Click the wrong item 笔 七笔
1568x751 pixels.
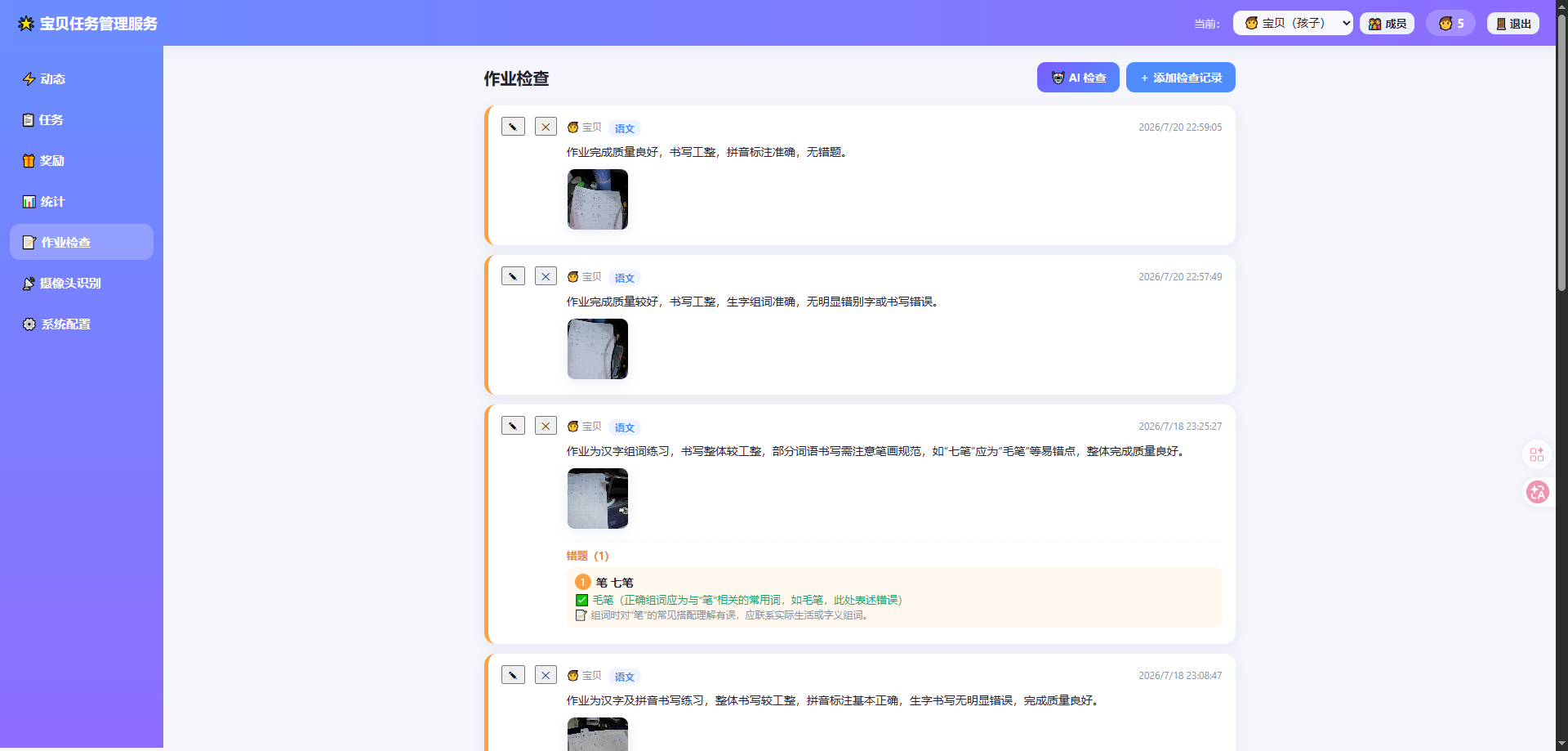point(615,583)
